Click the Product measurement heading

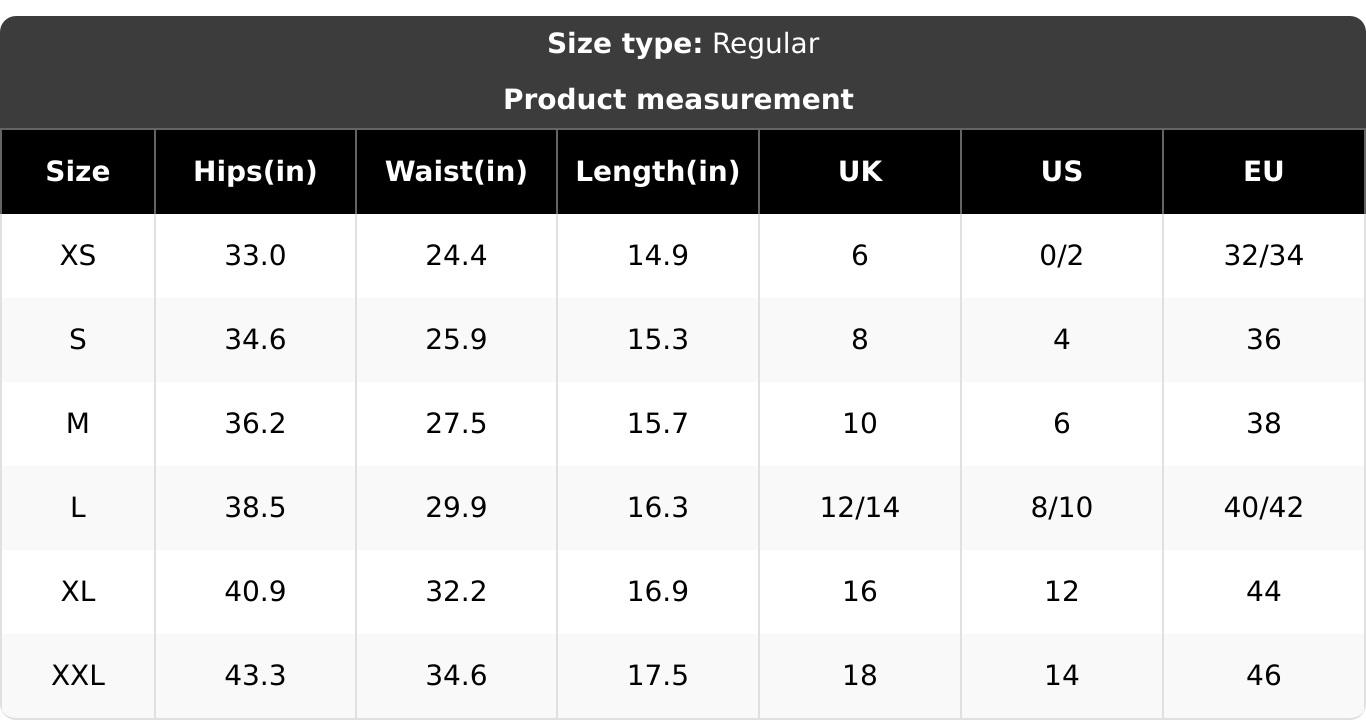pyautogui.click(x=678, y=100)
